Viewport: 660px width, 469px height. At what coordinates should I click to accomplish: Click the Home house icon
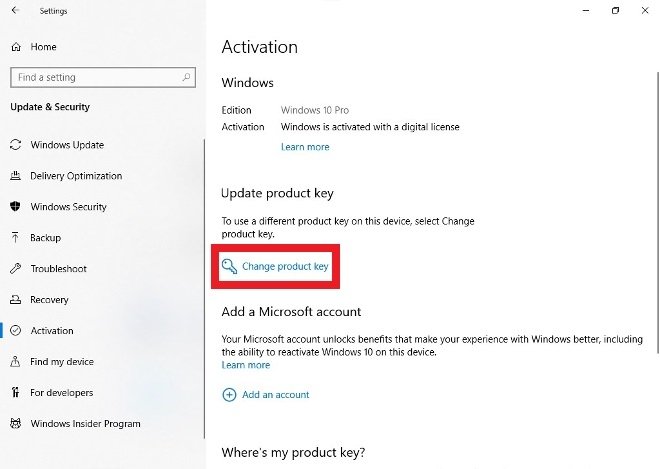click(x=16, y=47)
